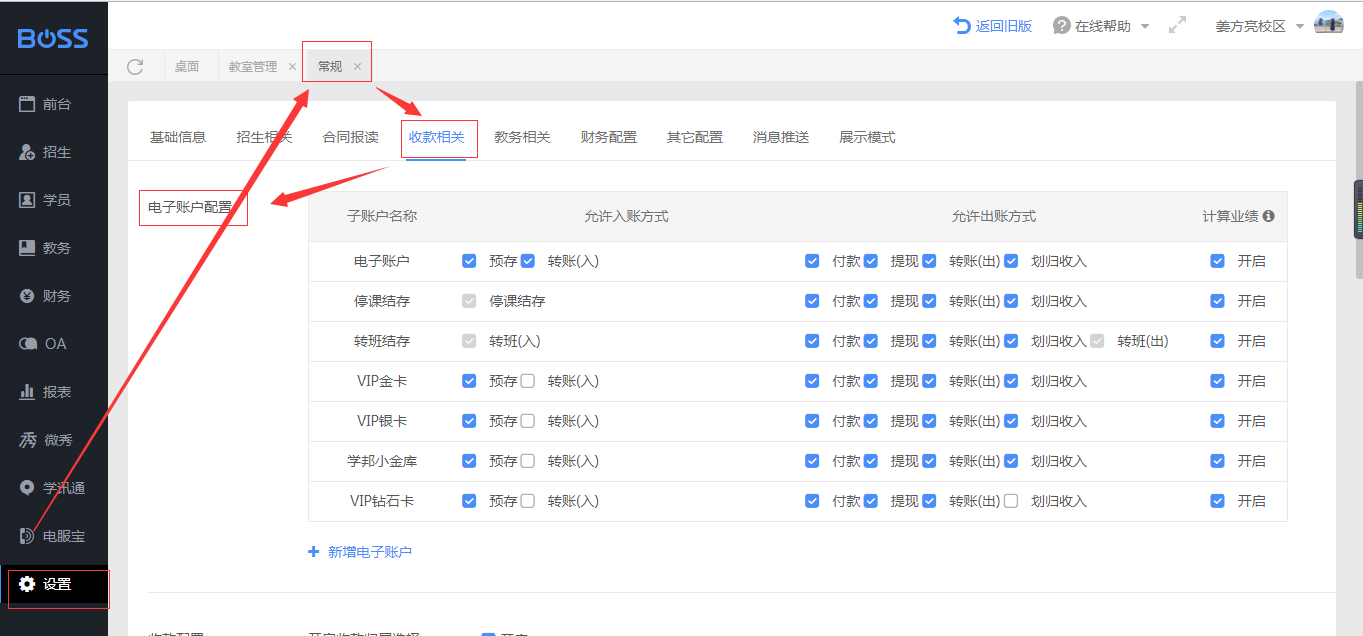
Task: Uncheck 开启 for VIP钻石卡 row
Action: [x=1217, y=501]
